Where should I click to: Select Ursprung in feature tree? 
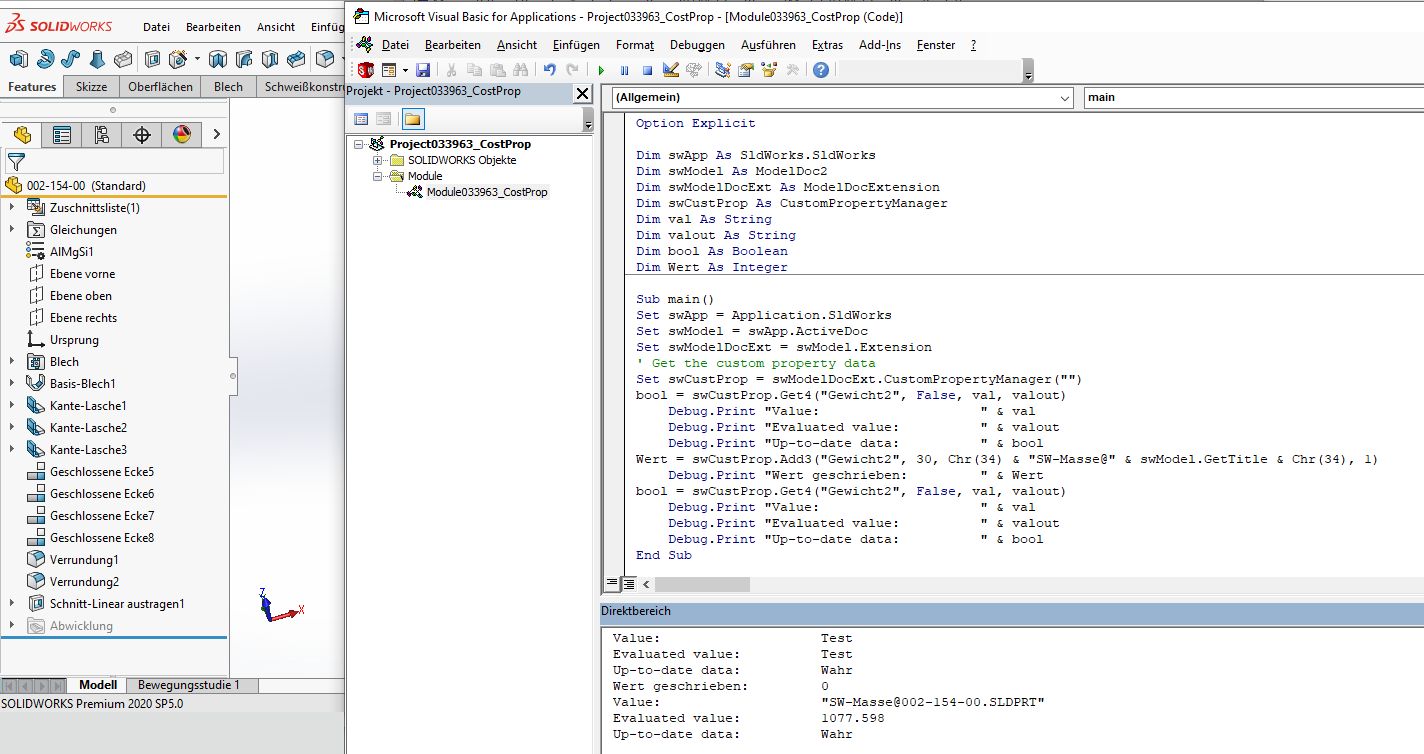point(74,339)
